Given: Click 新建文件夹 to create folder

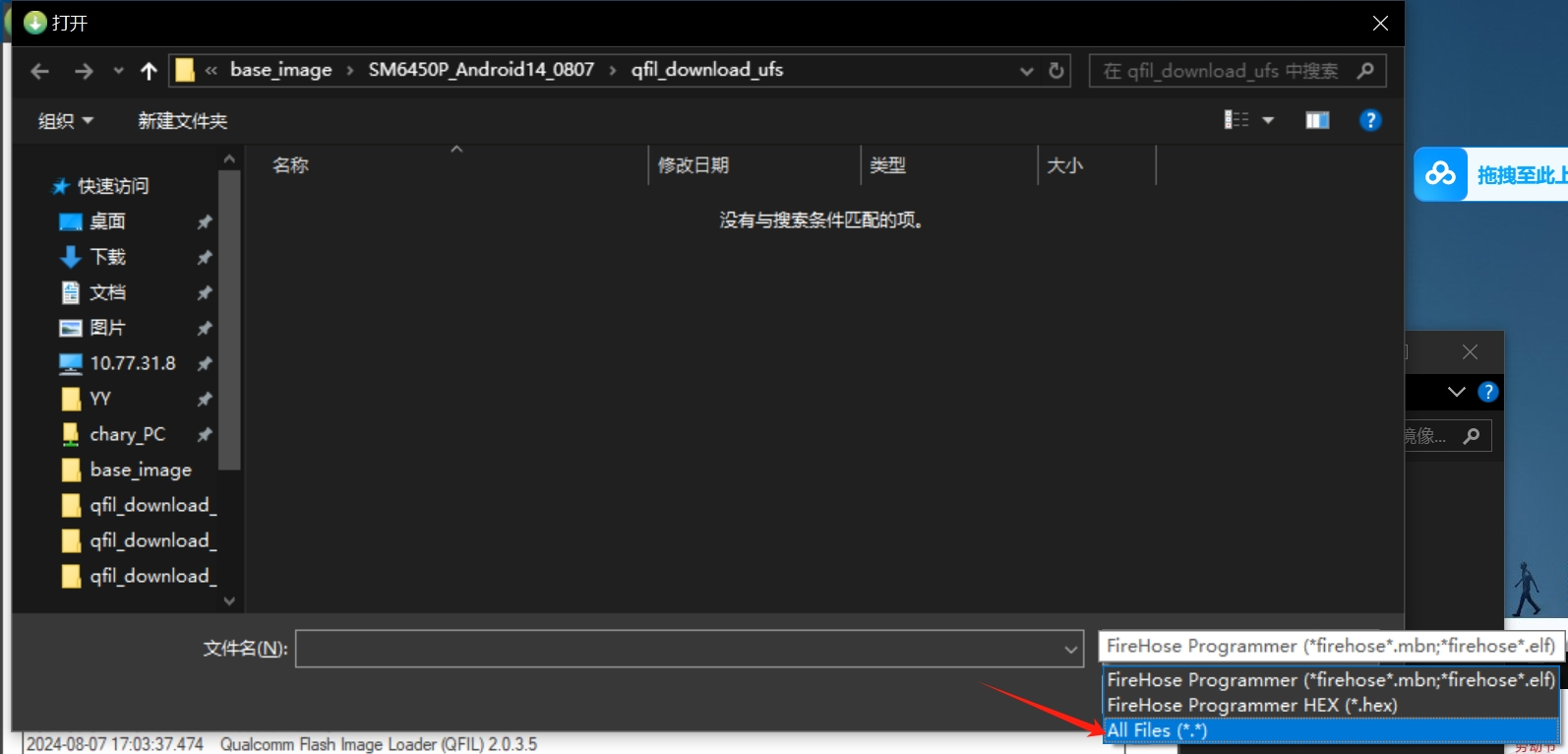Looking at the screenshot, I should point(182,121).
